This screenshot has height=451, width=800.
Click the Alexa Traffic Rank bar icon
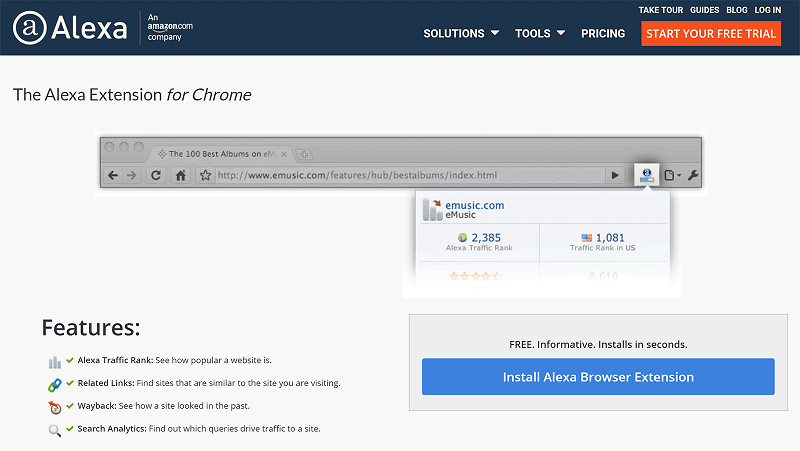[x=55, y=362]
